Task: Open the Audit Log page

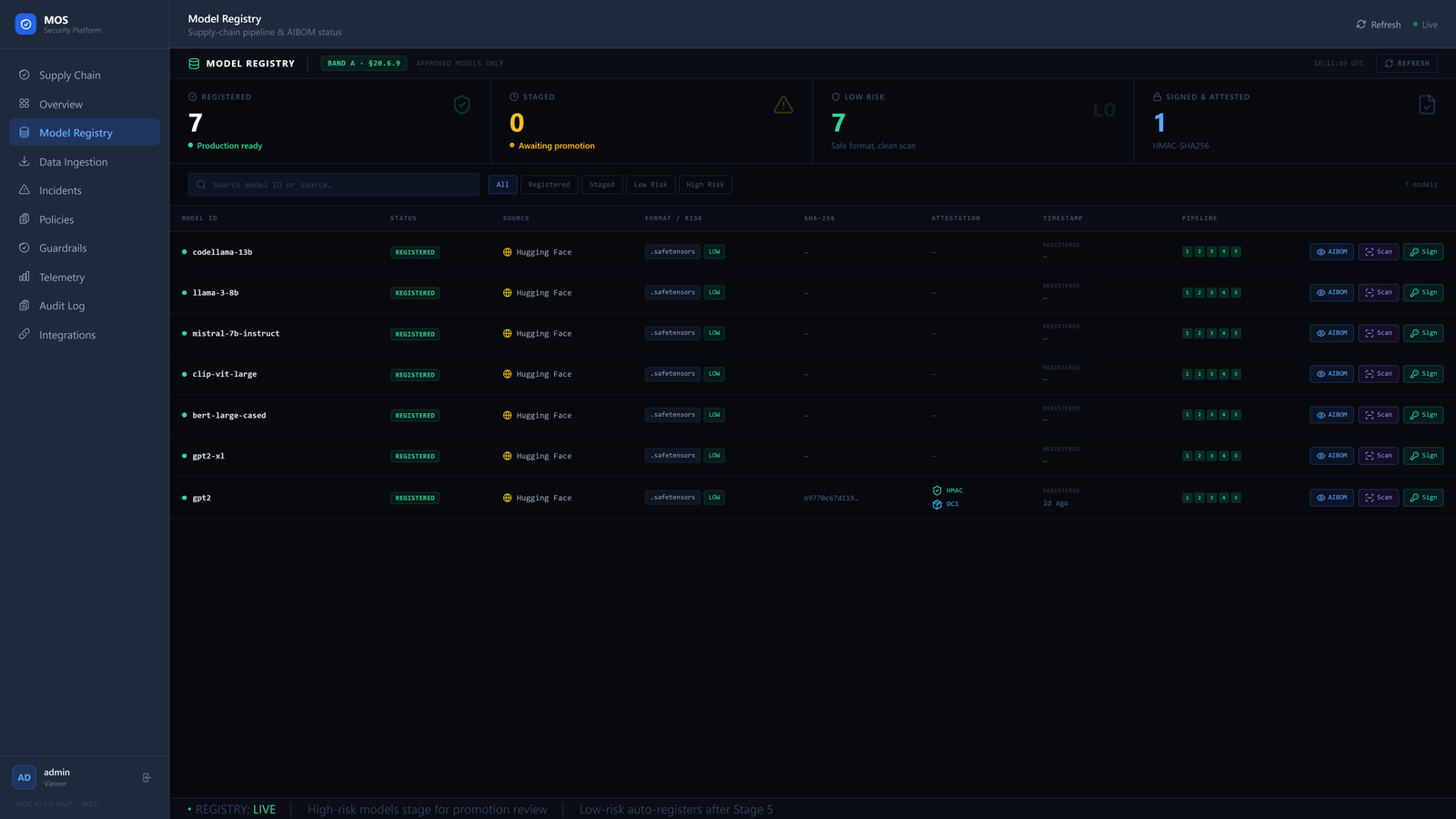Action: [85, 306]
